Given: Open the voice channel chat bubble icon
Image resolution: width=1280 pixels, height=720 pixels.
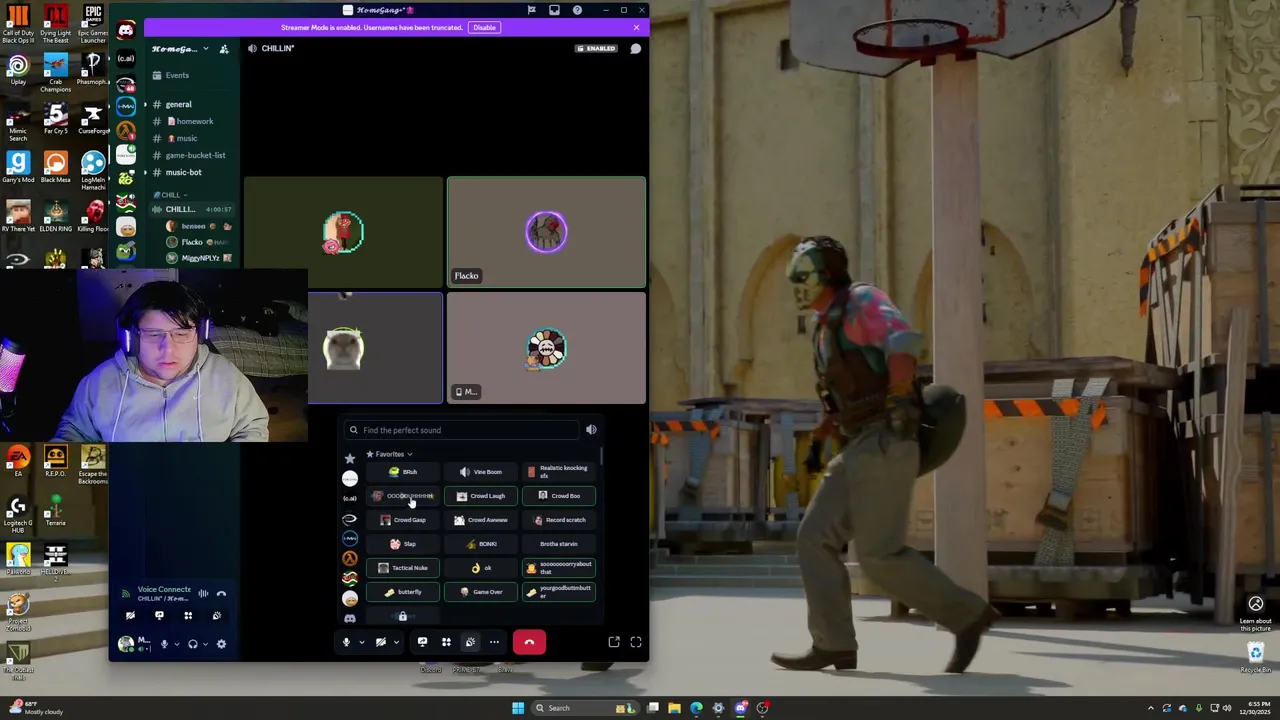Looking at the screenshot, I should [635, 48].
